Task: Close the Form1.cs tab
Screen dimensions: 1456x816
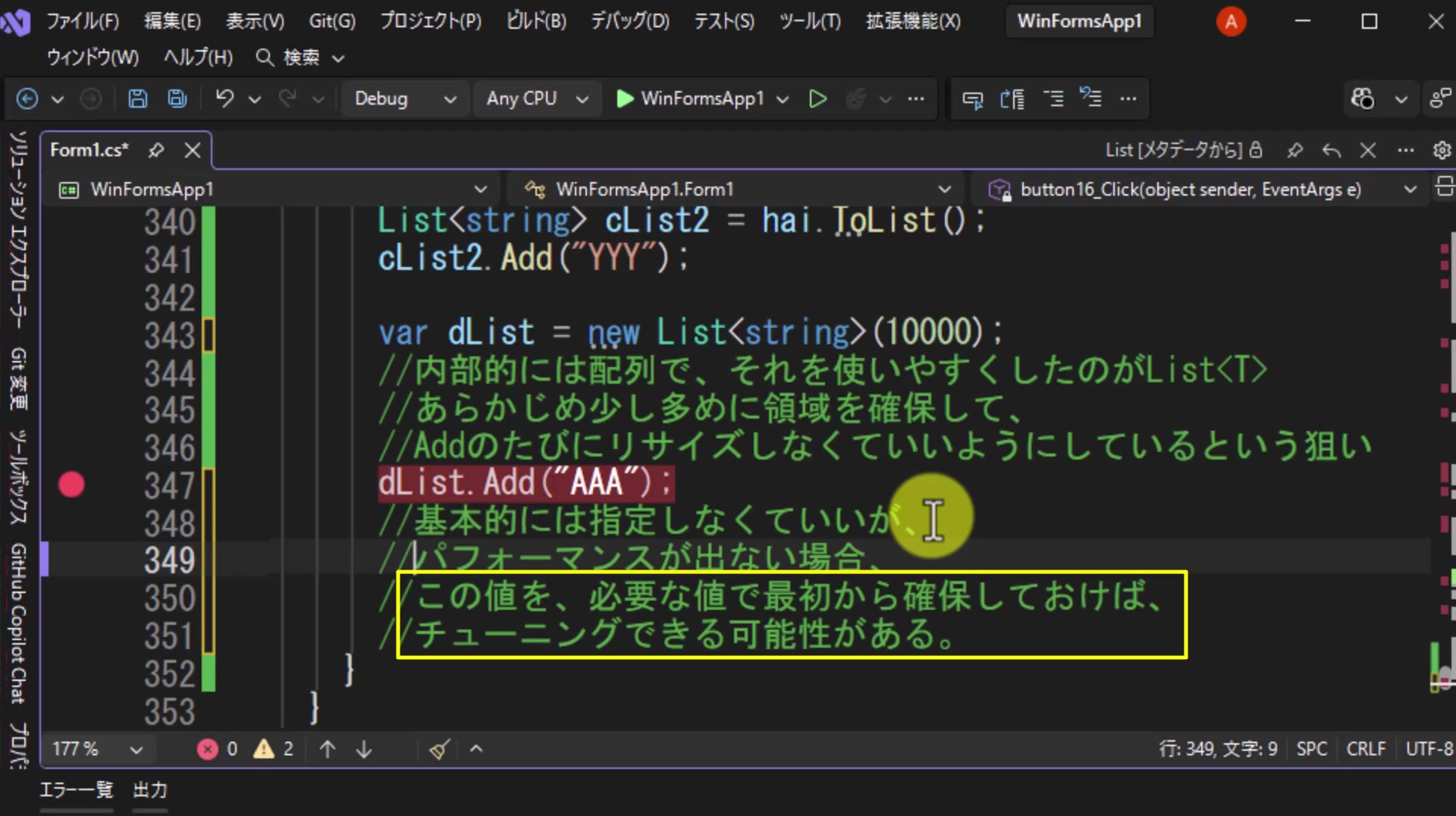Action: [x=193, y=150]
